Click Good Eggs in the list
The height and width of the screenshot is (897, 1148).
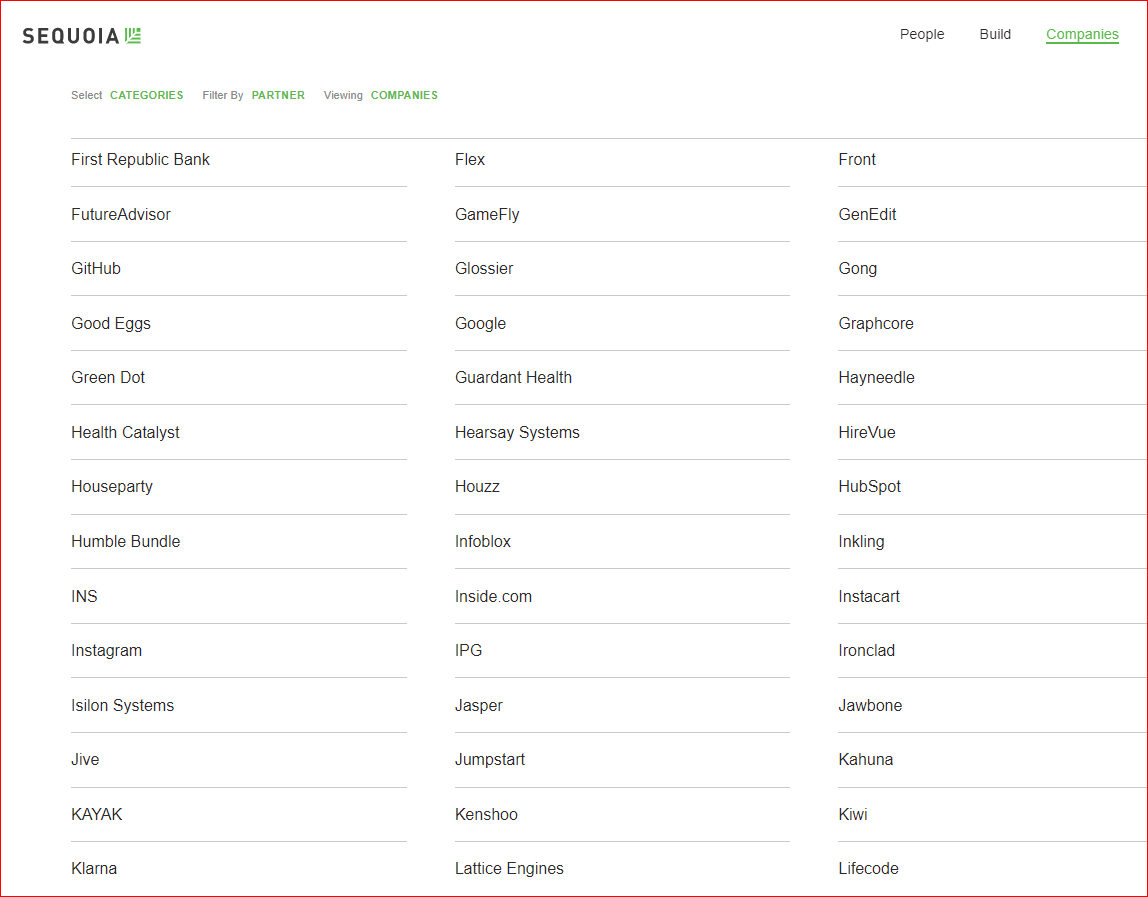click(x=111, y=324)
